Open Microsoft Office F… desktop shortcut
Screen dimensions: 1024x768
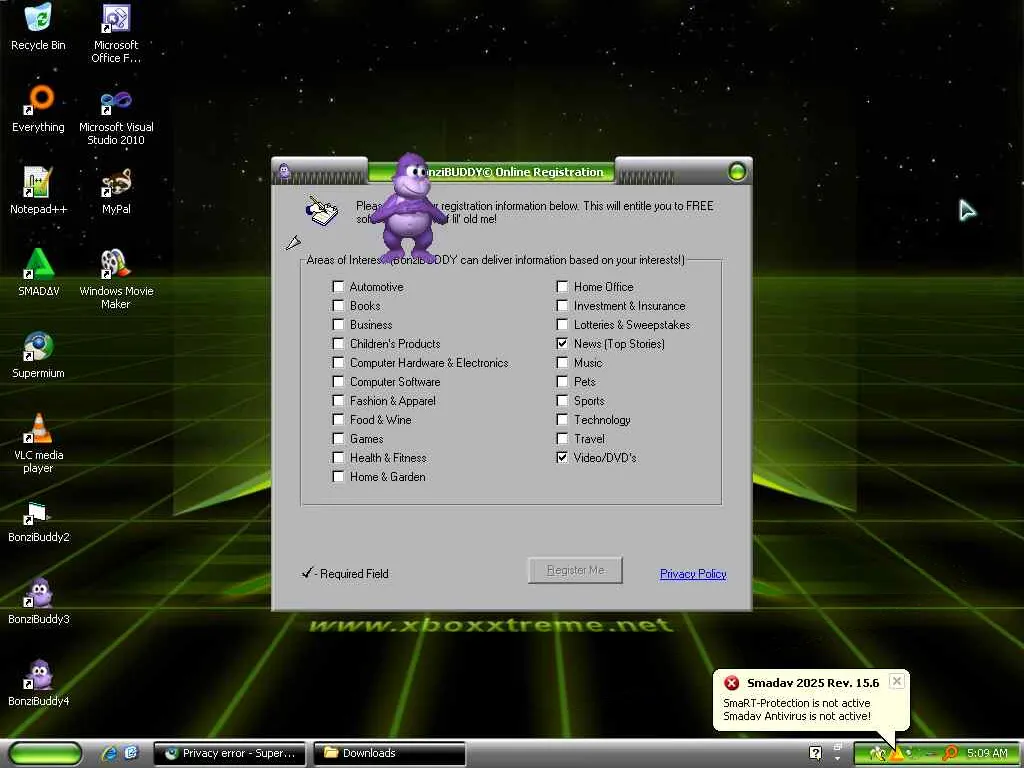(116, 33)
